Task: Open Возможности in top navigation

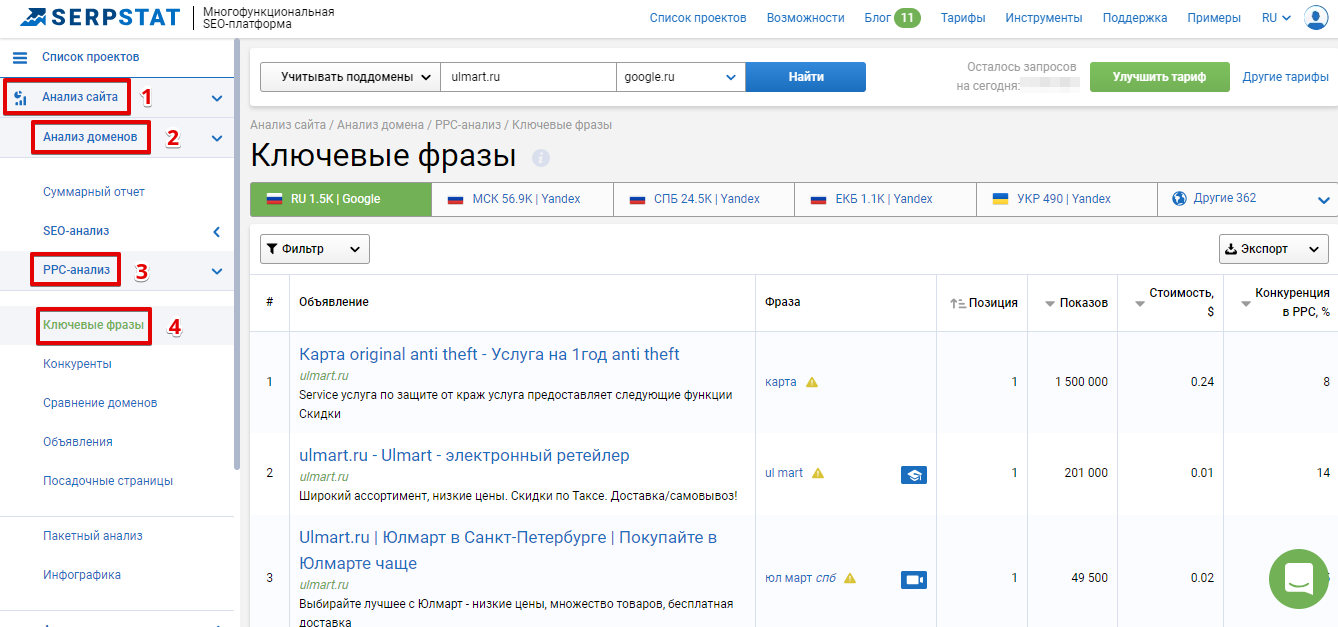Action: tap(806, 18)
